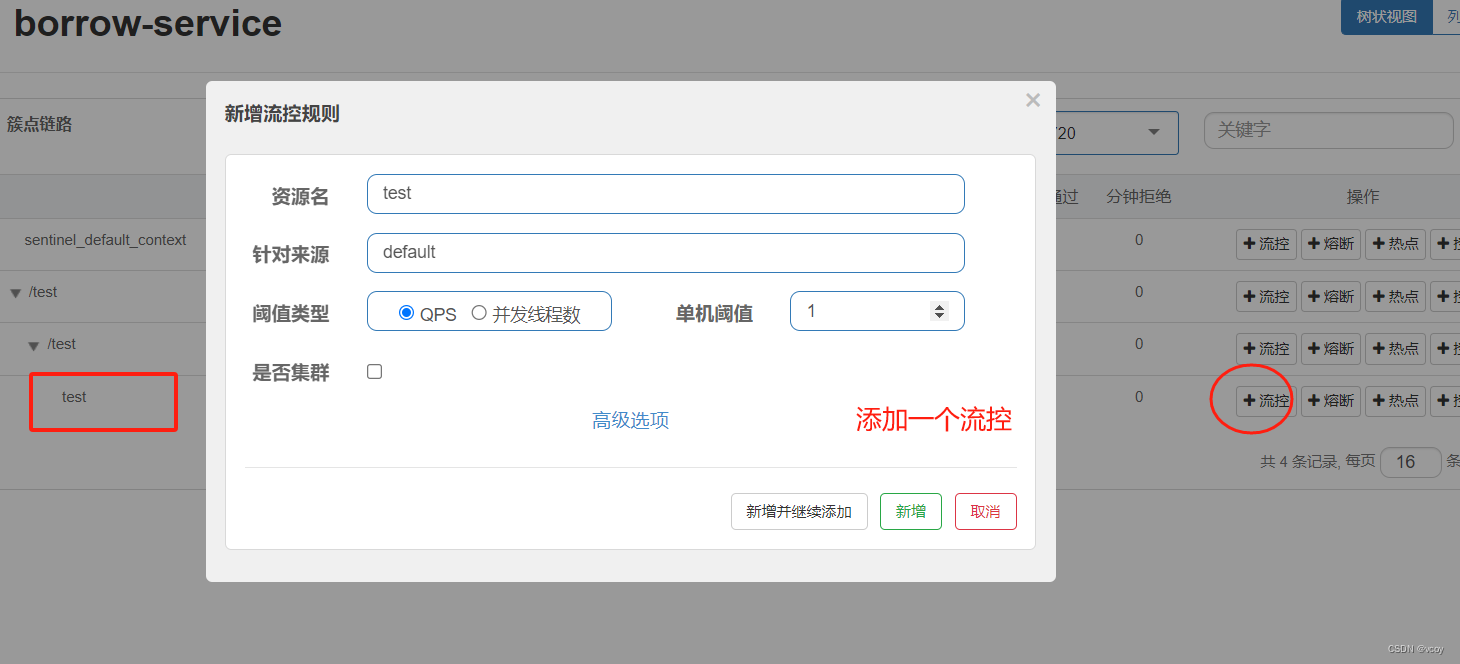Click the 簇点链路 heading
This screenshot has height=664, width=1460.
click(40, 125)
